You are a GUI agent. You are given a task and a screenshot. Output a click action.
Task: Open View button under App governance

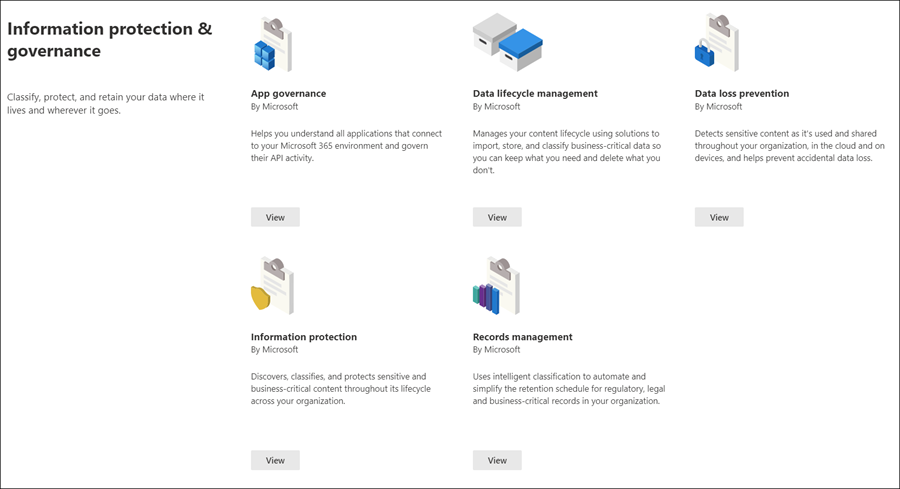point(275,218)
